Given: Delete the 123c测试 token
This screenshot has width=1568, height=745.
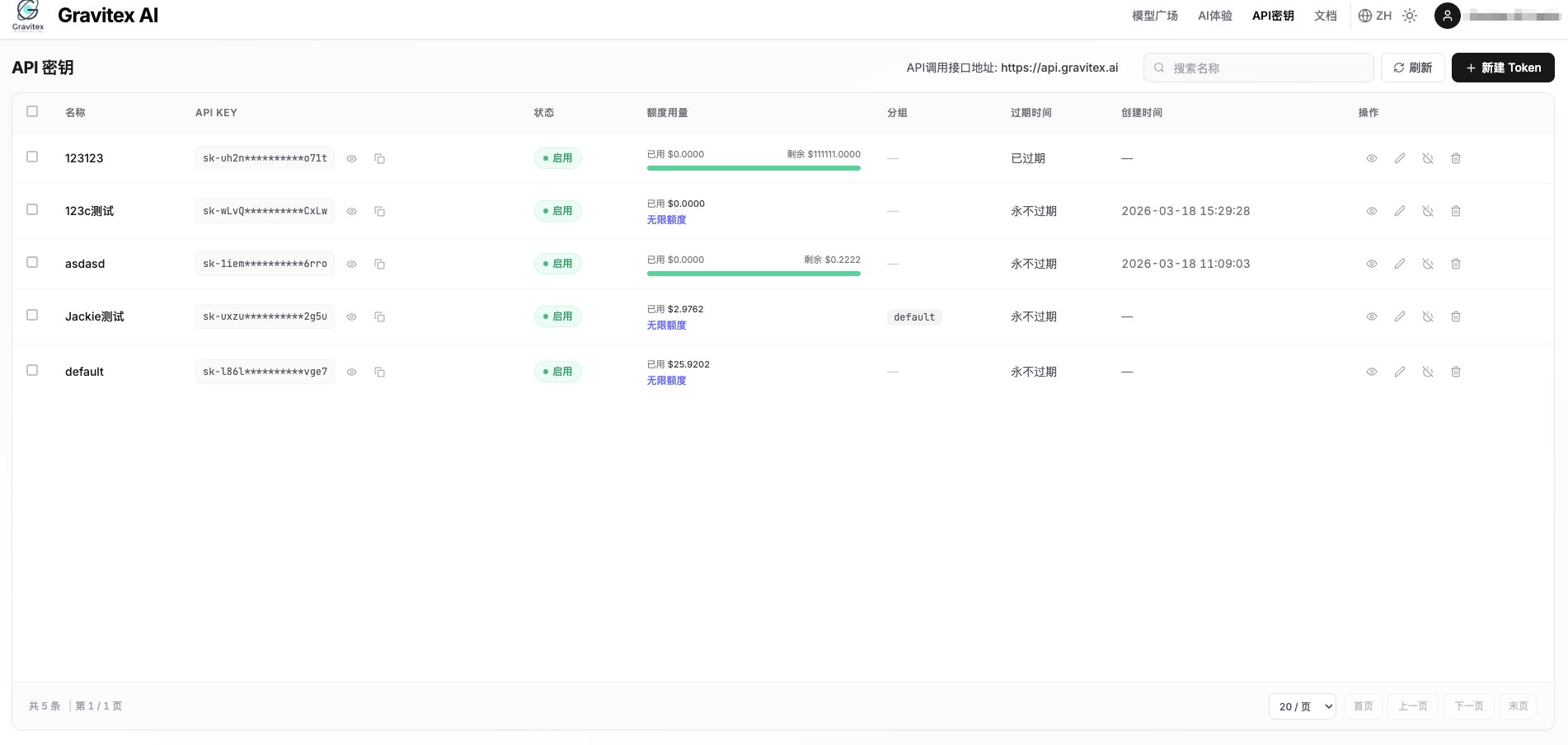Looking at the screenshot, I should 1456,211.
